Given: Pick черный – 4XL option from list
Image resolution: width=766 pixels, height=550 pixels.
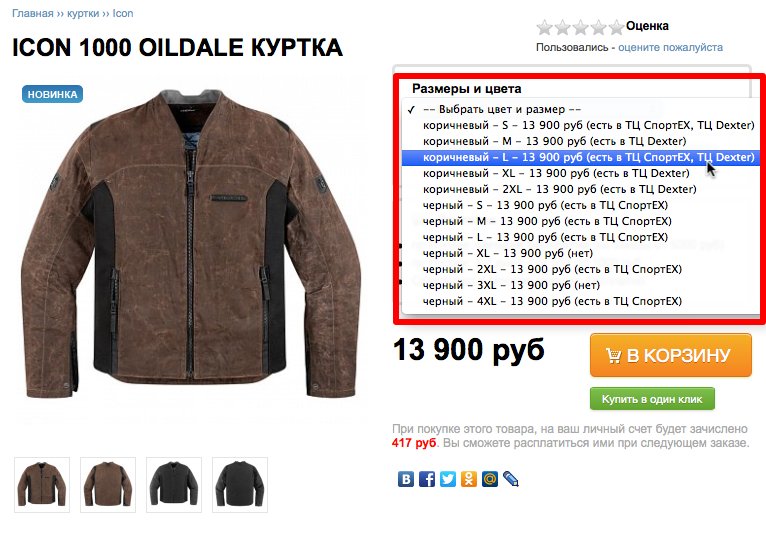Looking at the screenshot, I should (x=580, y=301).
